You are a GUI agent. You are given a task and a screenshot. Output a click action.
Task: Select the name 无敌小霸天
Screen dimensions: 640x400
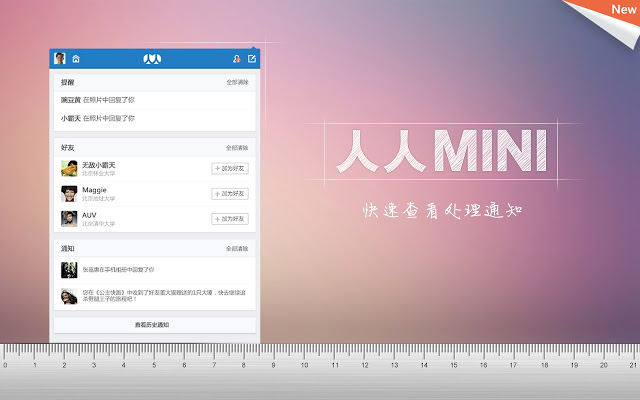click(99, 165)
